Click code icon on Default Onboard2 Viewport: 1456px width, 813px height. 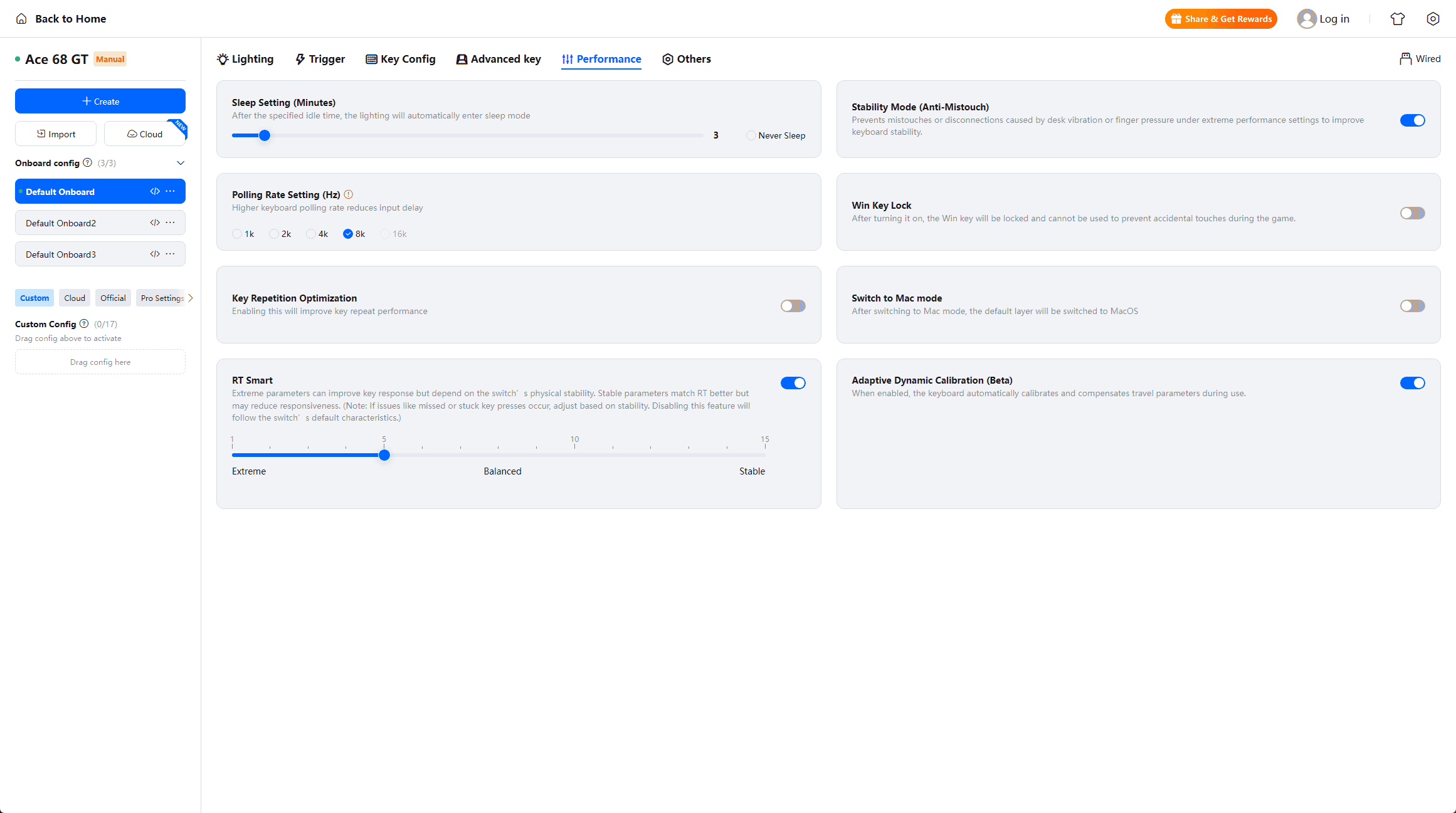155,223
